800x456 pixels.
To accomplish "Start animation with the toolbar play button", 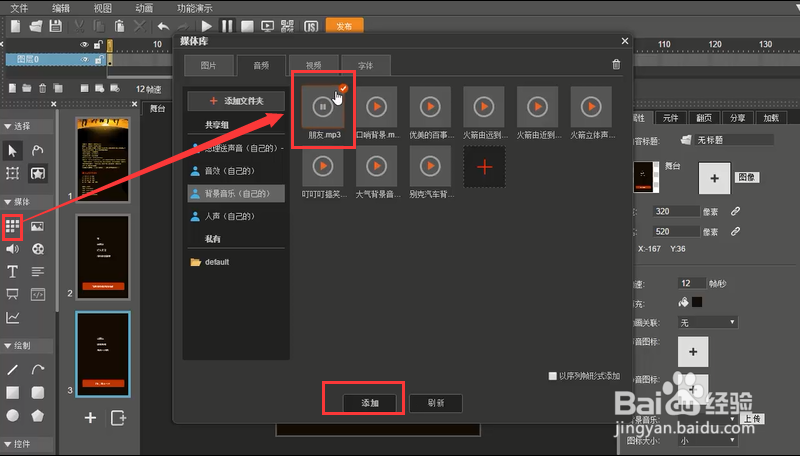I will (207, 26).
